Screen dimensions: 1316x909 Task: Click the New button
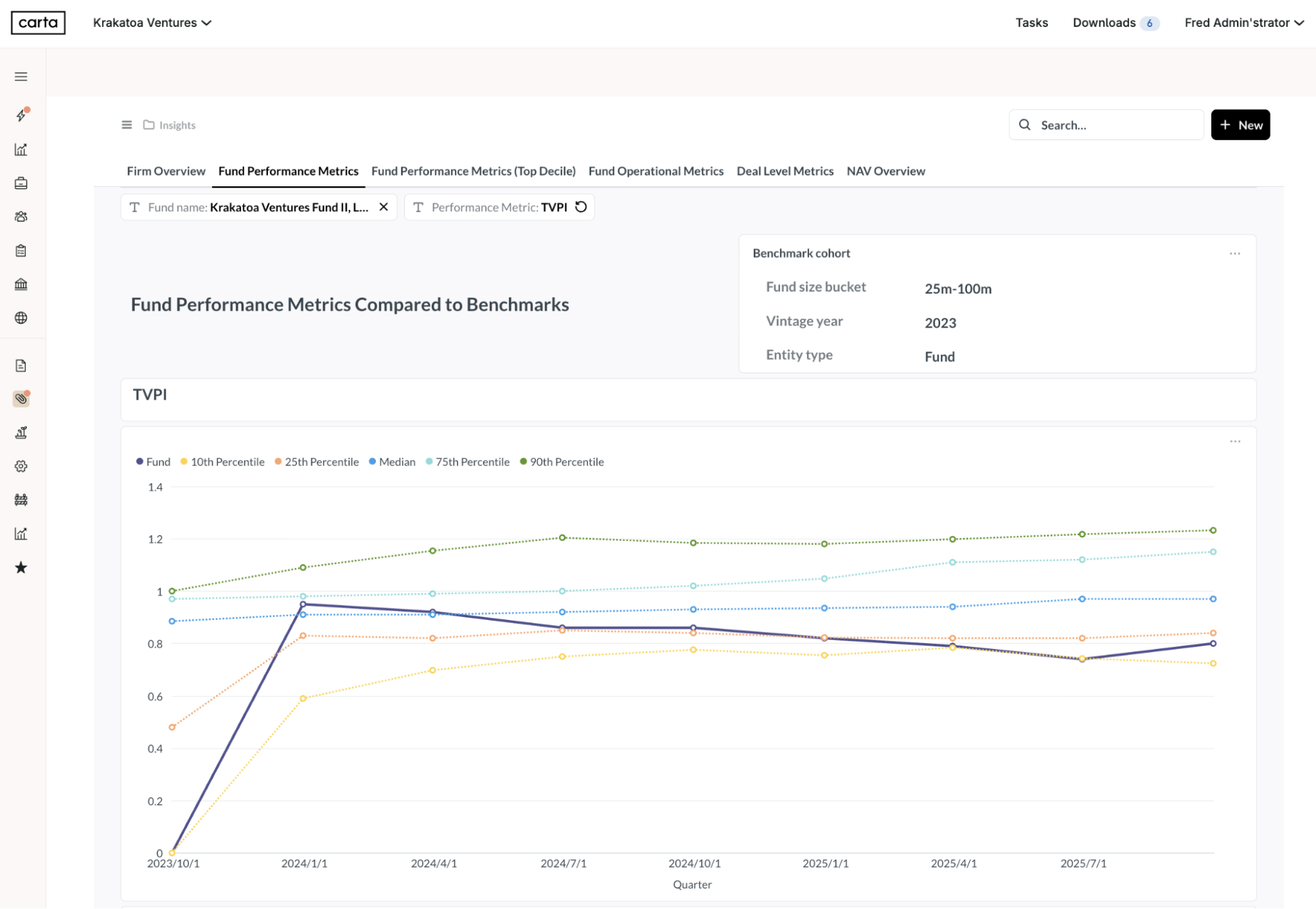pos(1240,125)
